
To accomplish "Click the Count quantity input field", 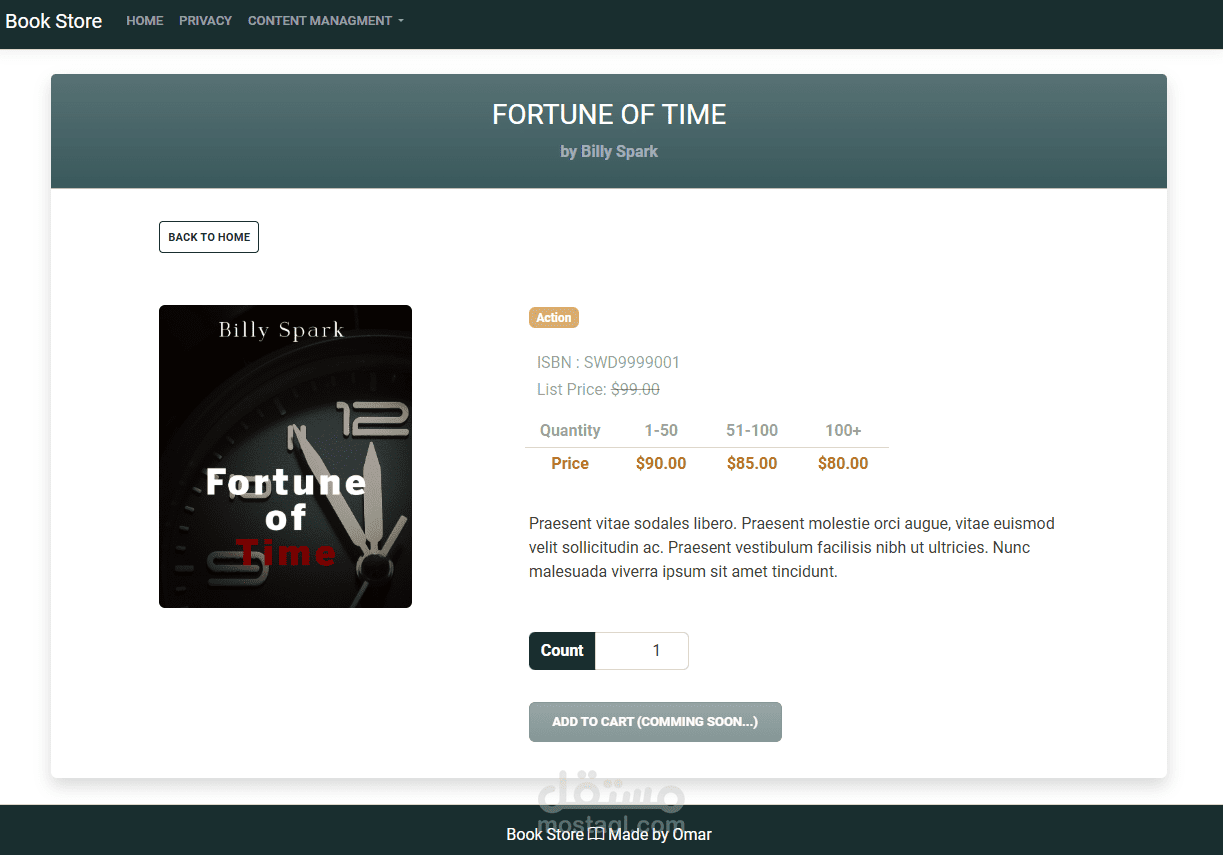I will (x=642, y=651).
